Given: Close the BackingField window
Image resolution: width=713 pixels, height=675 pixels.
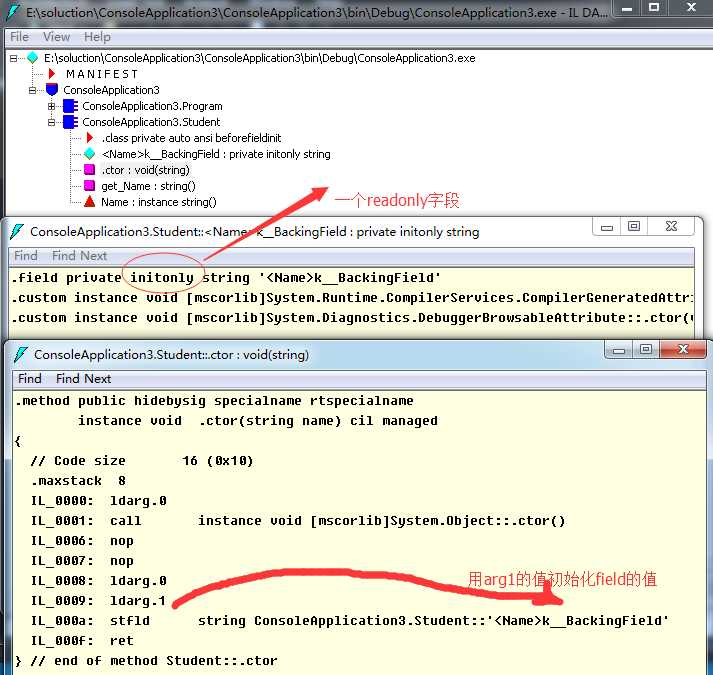Looking at the screenshot, I should [x=671, y=227].
